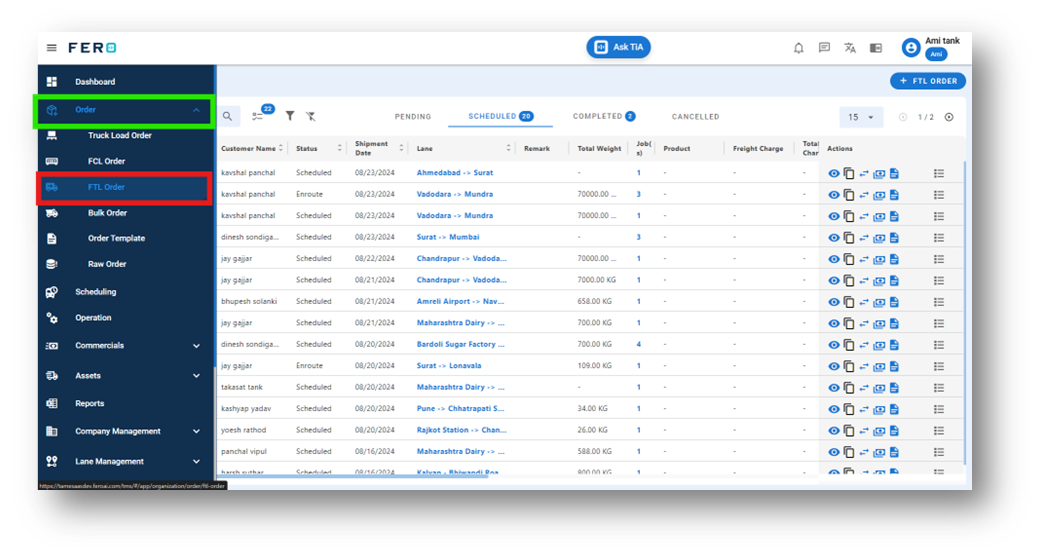Open Ami tank user profile avatar
This screenshot has width=1037, height=555.
(911, 48)
